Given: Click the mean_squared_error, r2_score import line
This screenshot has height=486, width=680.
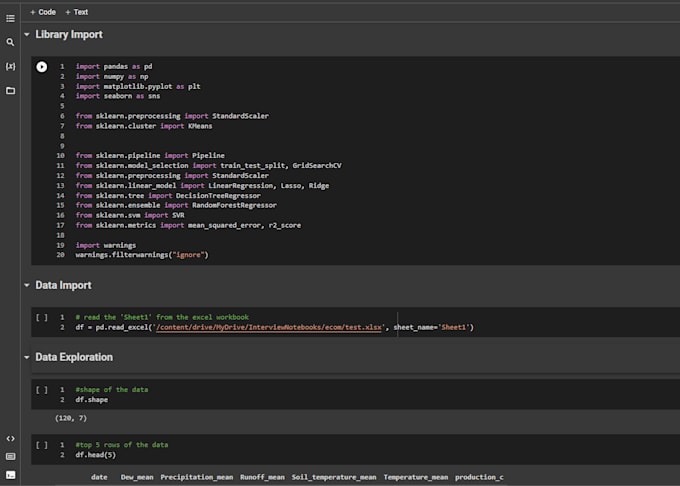Looking at the screenshot, I should pyautogui.click(x=188, y=225).
